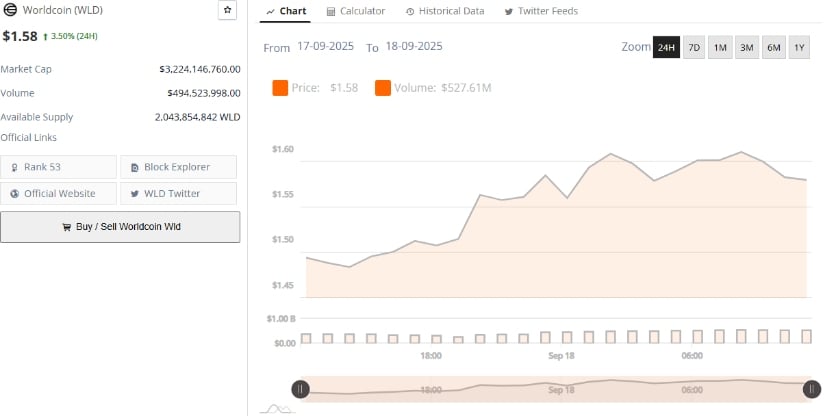Click the globe icon in Official Website
The width and height of the screenshot is (825, 416).
(15, 194)
